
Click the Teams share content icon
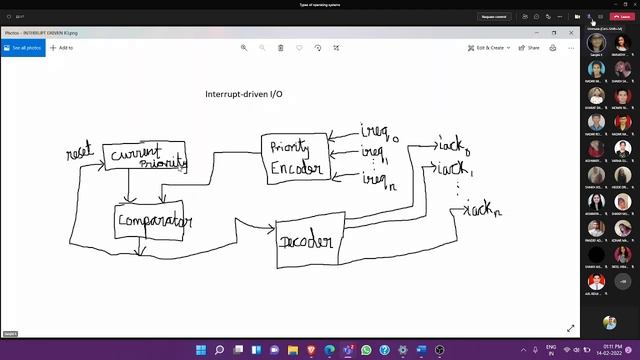coord(600,17)
